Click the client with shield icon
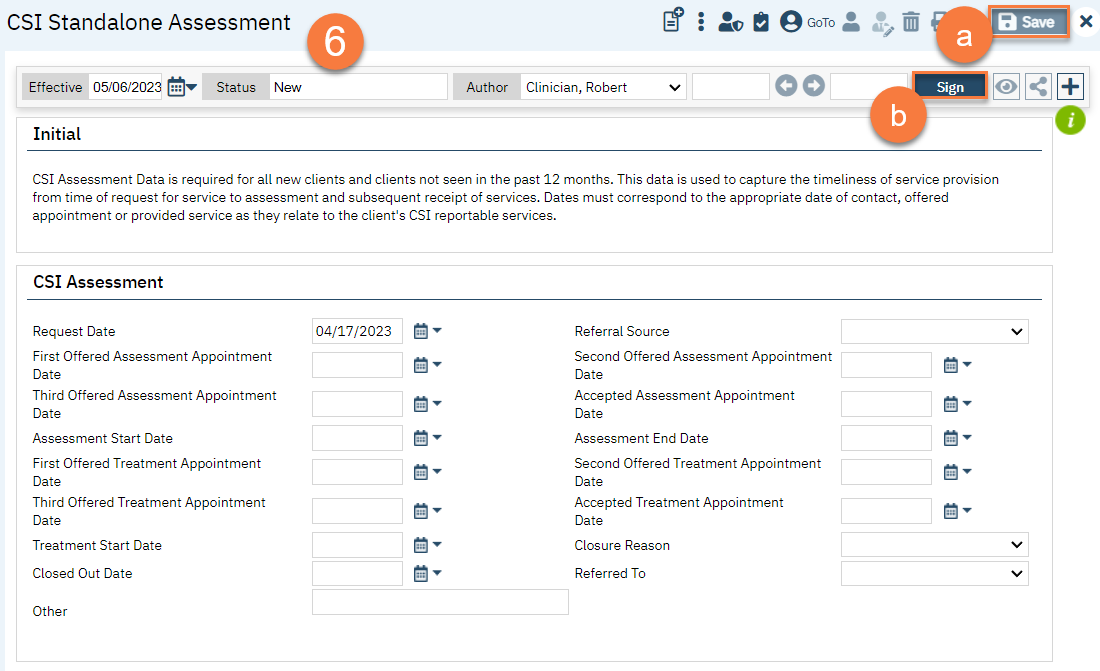This screenshot has height=671, width=1100. coord(731,21)
